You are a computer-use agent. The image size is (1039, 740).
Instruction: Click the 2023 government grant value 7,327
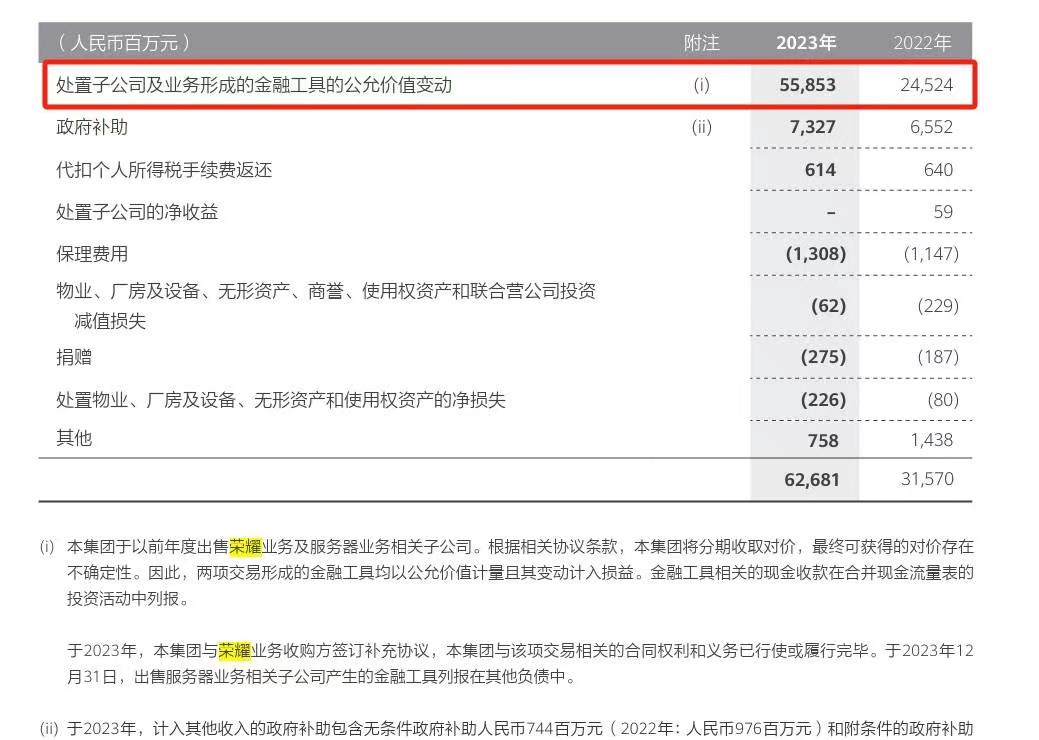tap(811, 127)
